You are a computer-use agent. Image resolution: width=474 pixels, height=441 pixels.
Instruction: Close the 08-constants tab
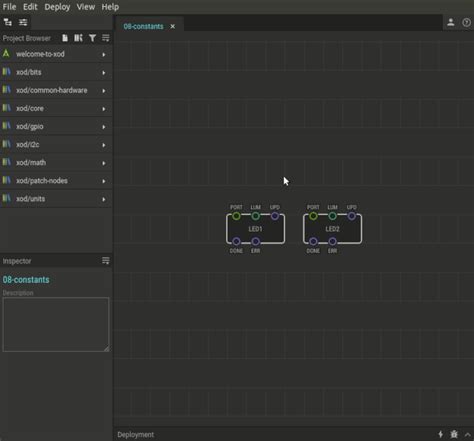(x=173, y=26)
